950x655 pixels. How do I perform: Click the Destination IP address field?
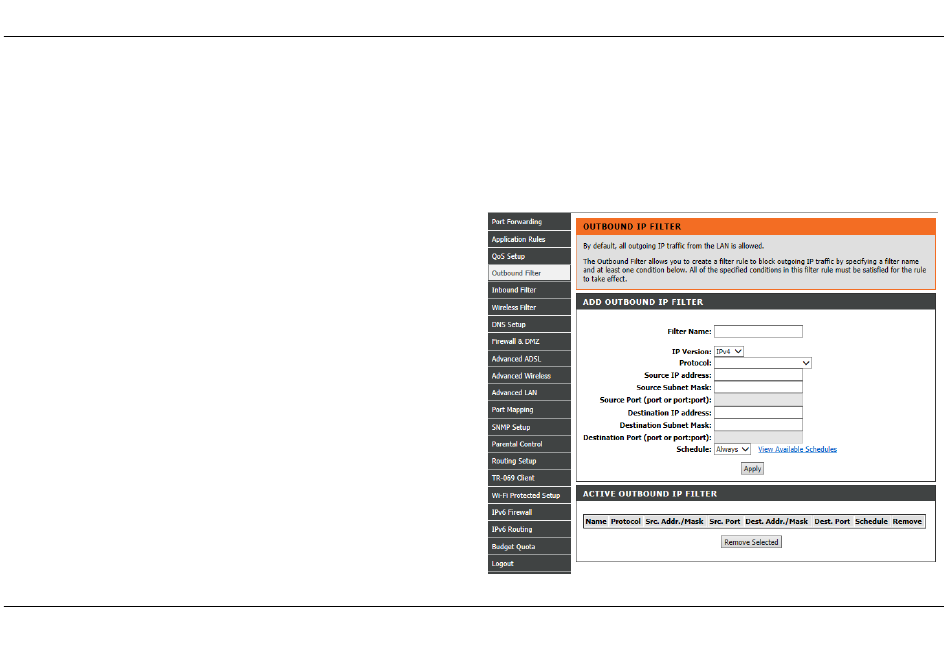point(758,413)
